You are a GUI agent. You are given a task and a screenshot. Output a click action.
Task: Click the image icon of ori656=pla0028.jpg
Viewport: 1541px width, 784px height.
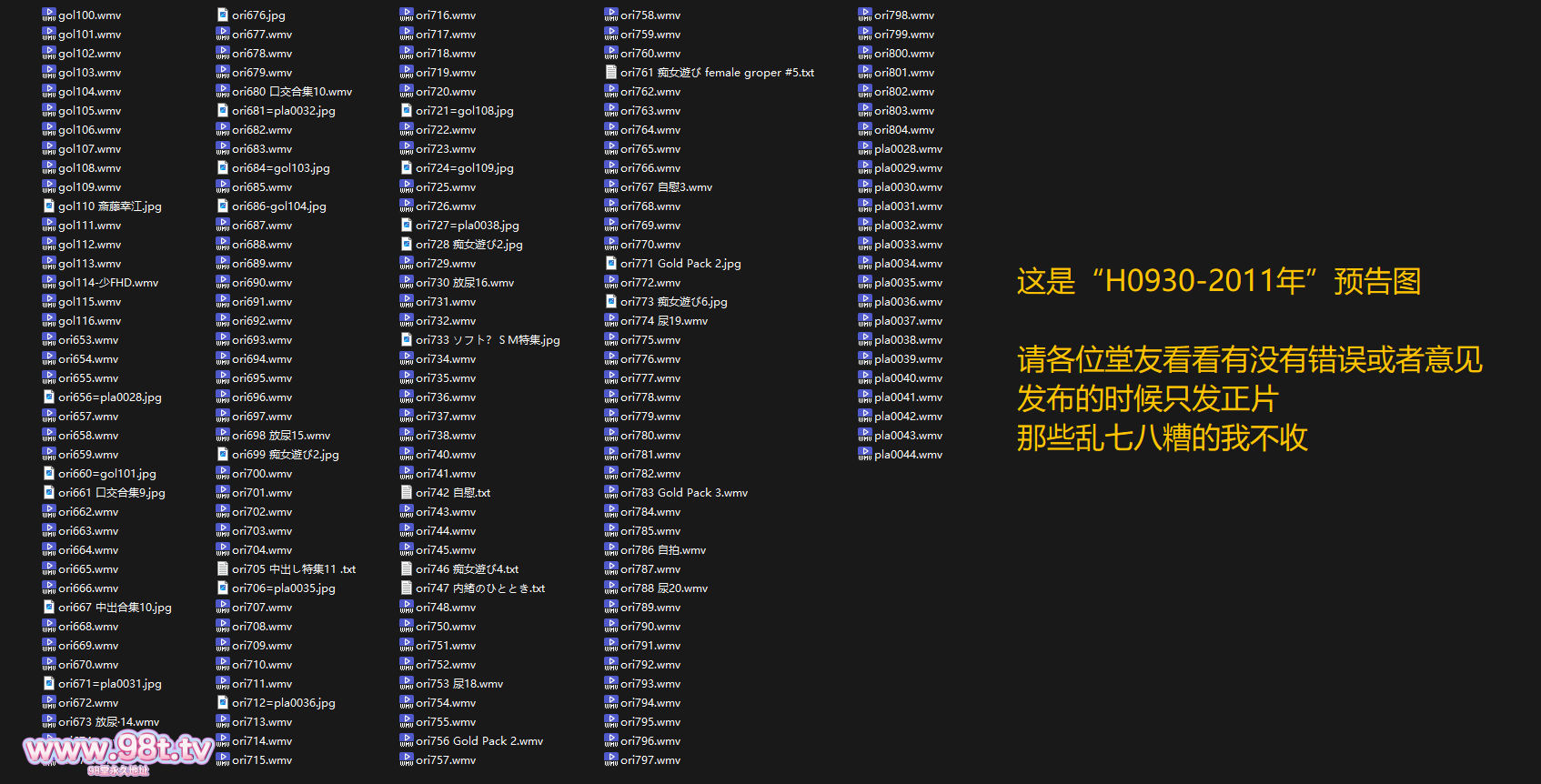coord(49,397)
